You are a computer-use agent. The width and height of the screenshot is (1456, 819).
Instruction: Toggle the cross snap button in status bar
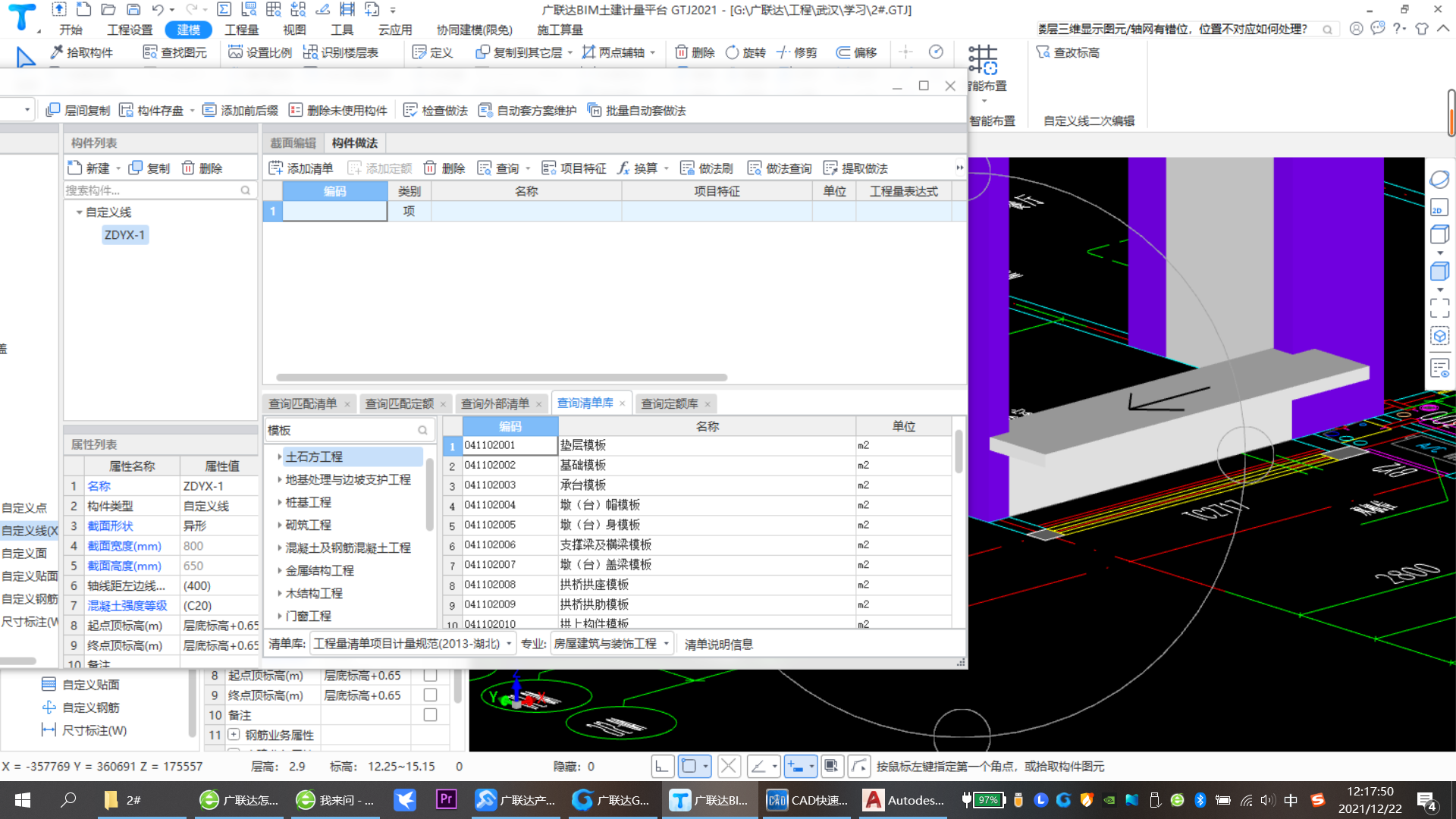tap(729, 767)
